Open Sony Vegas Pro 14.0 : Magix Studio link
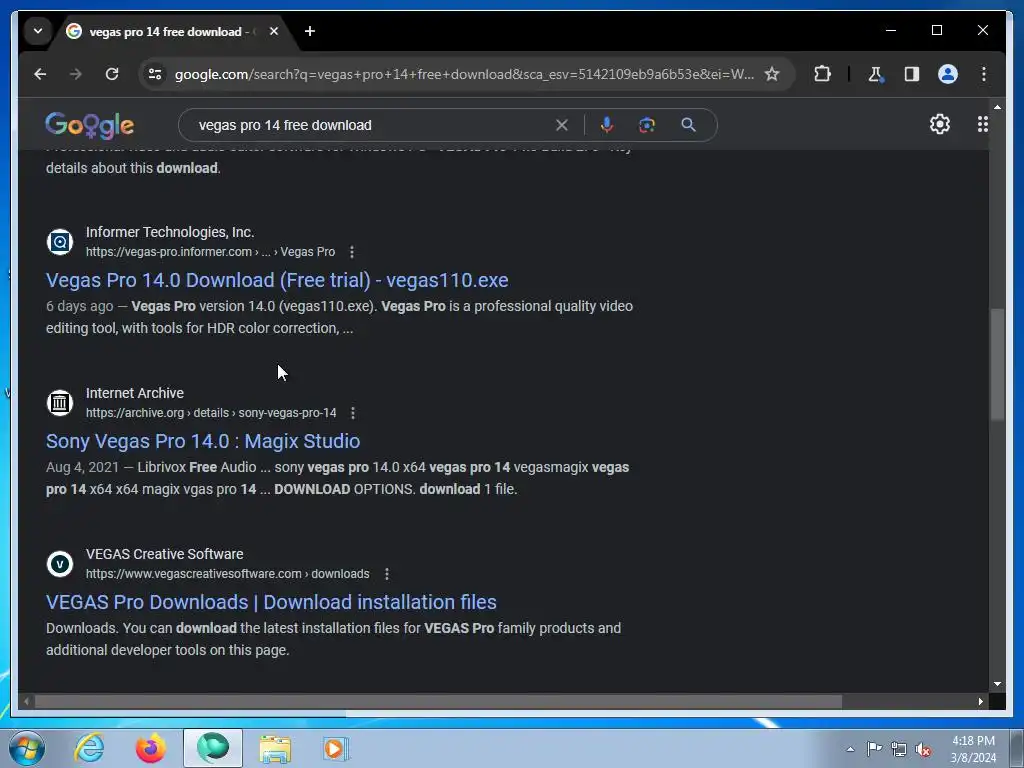This screenshot has height=768, width=1024. 203,441
